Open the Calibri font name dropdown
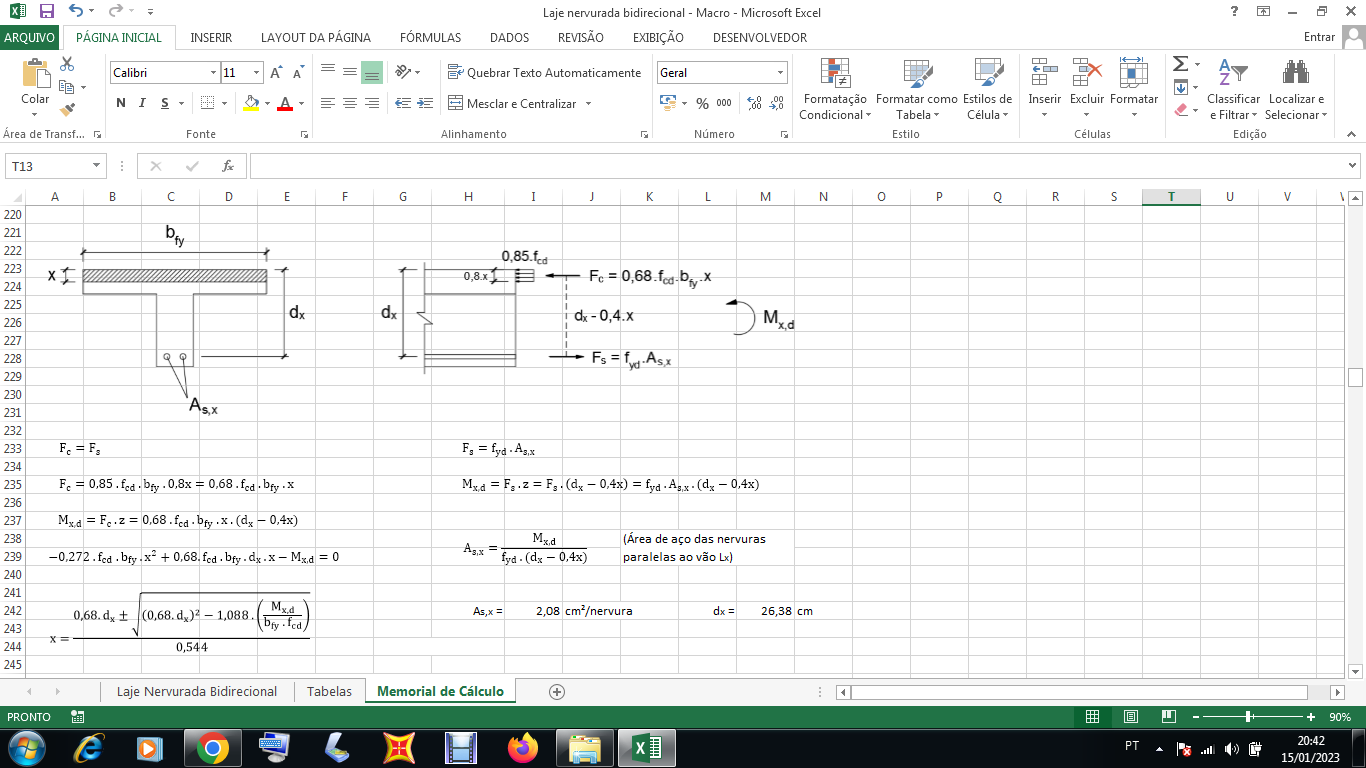 tap(213, 73)
